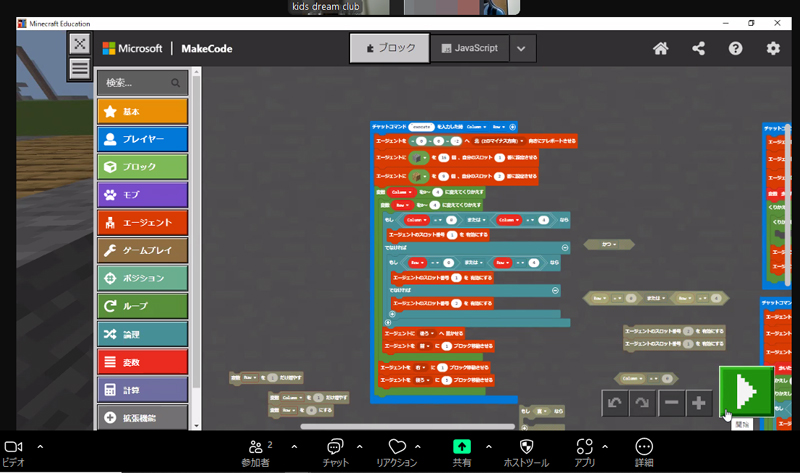
Task: Open the 拡張機能 extensions category
Action: point(143,418)
